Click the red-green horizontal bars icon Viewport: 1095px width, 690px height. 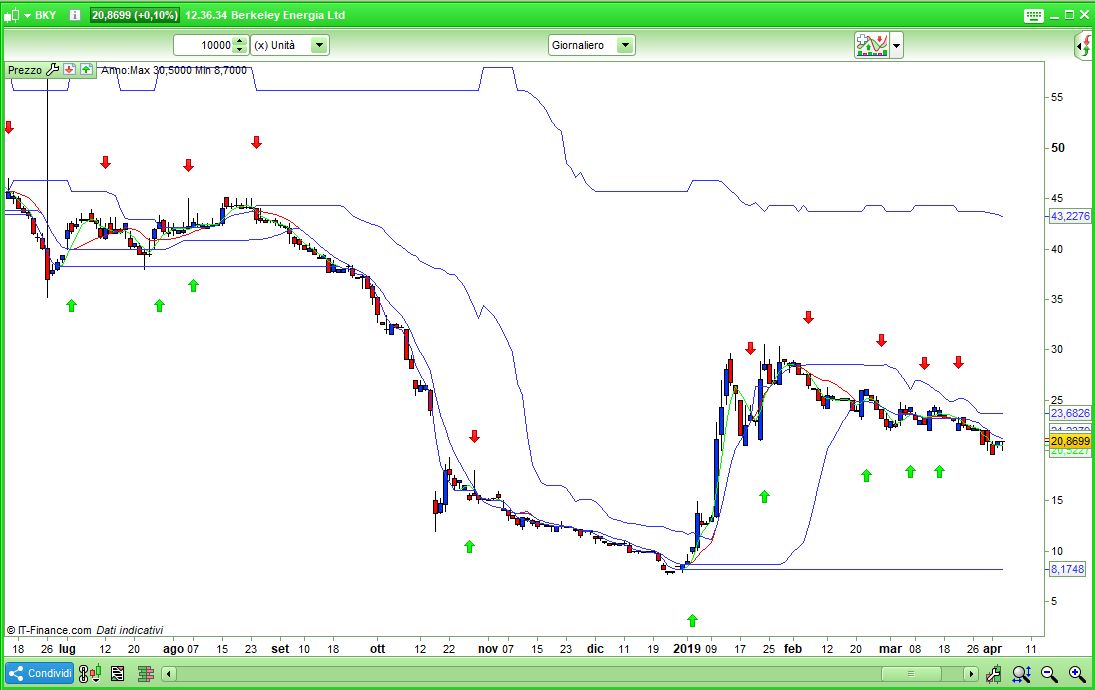146,674
